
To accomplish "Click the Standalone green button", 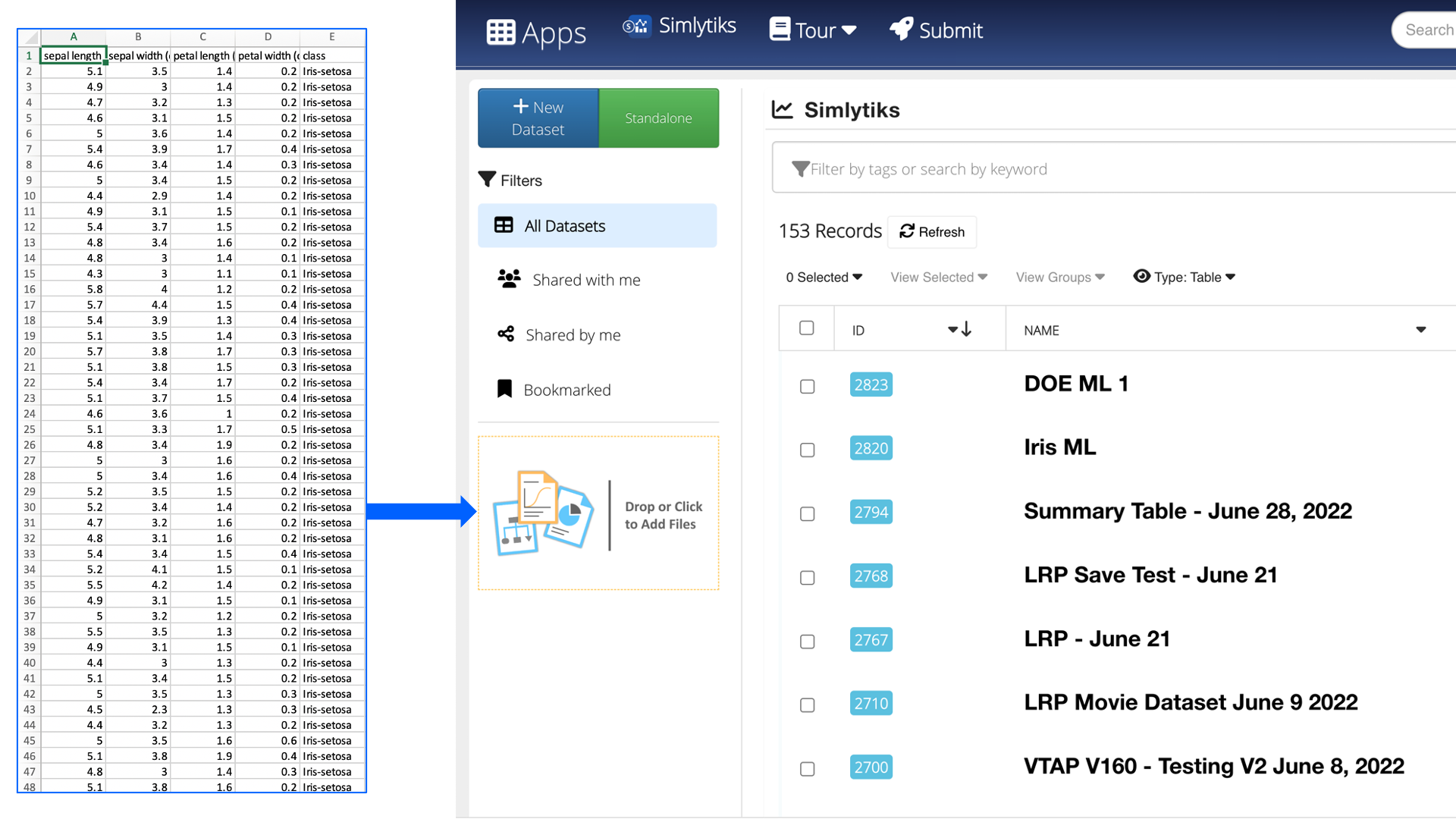I will (x=658, y=118).
